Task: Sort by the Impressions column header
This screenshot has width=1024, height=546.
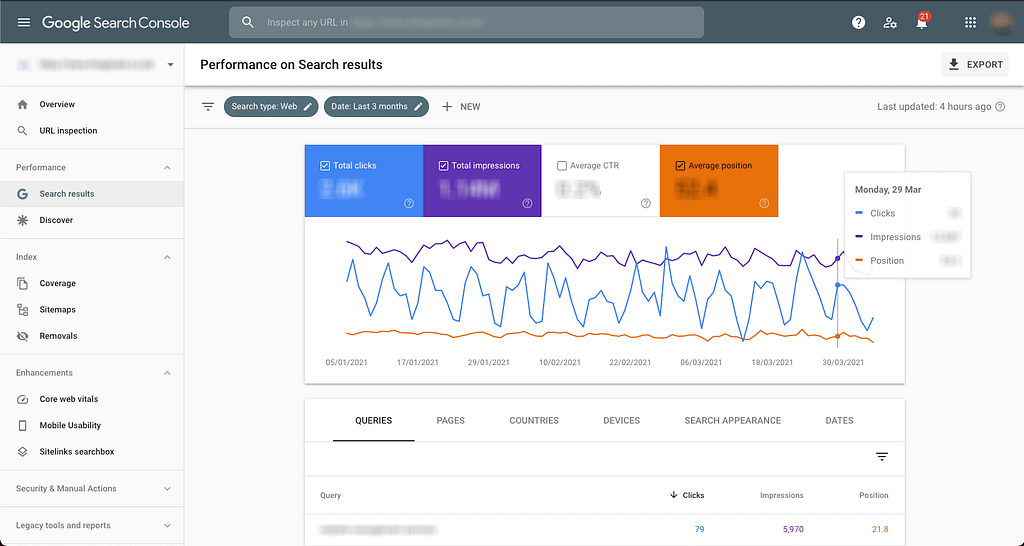Action: coord(782,495)
